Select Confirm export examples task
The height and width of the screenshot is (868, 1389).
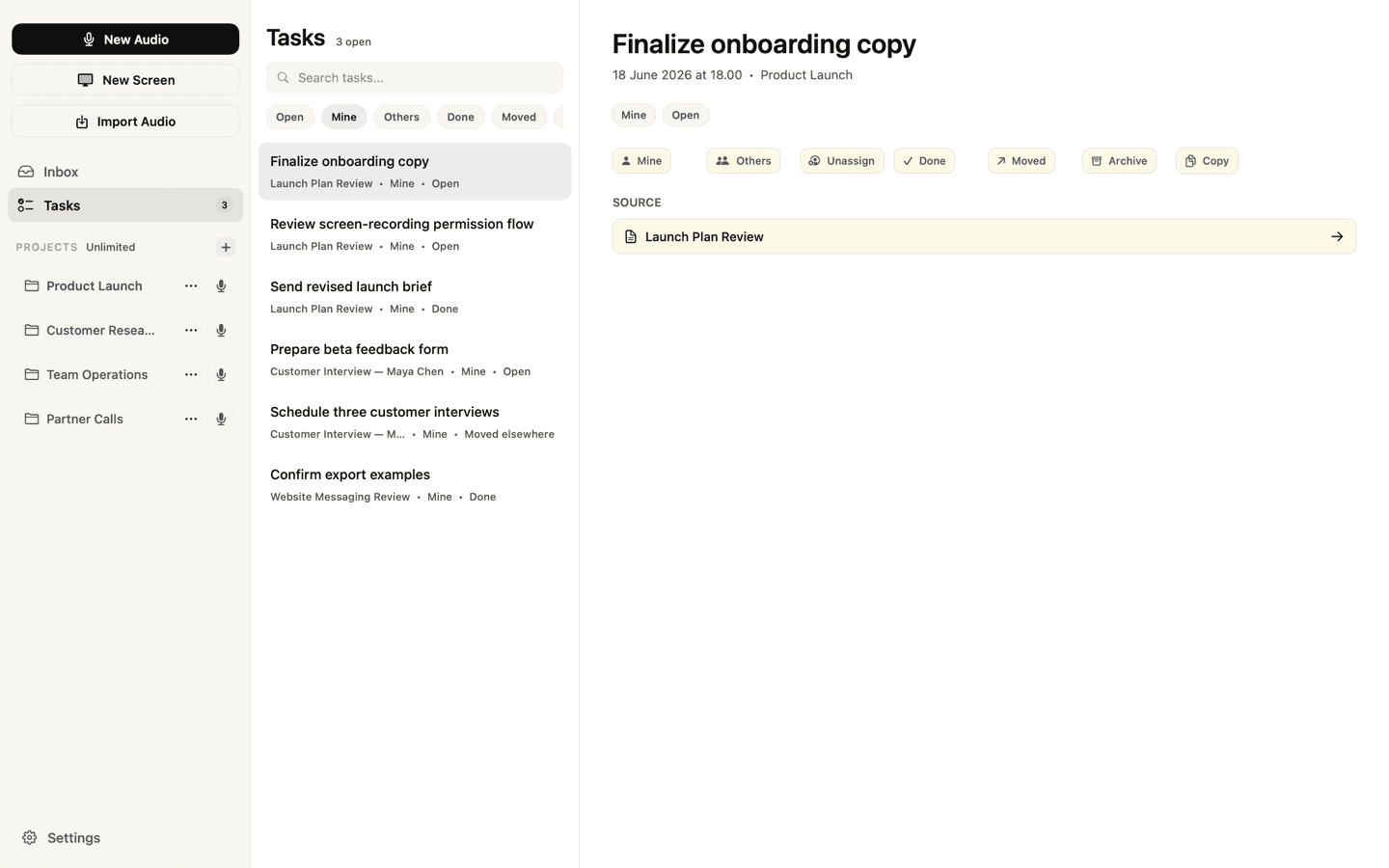click(x=415, y=485)
